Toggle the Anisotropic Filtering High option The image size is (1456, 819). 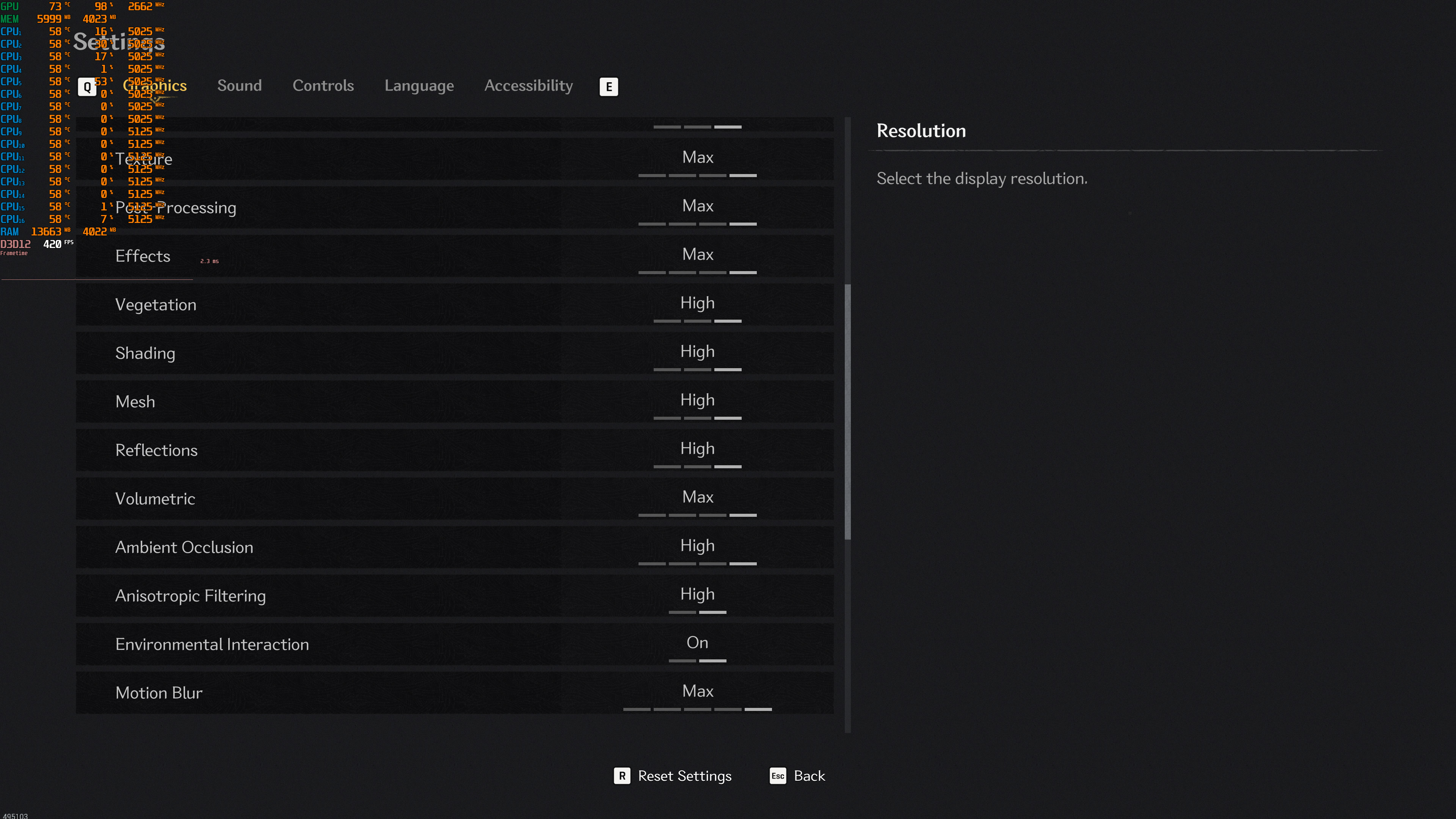697,594
